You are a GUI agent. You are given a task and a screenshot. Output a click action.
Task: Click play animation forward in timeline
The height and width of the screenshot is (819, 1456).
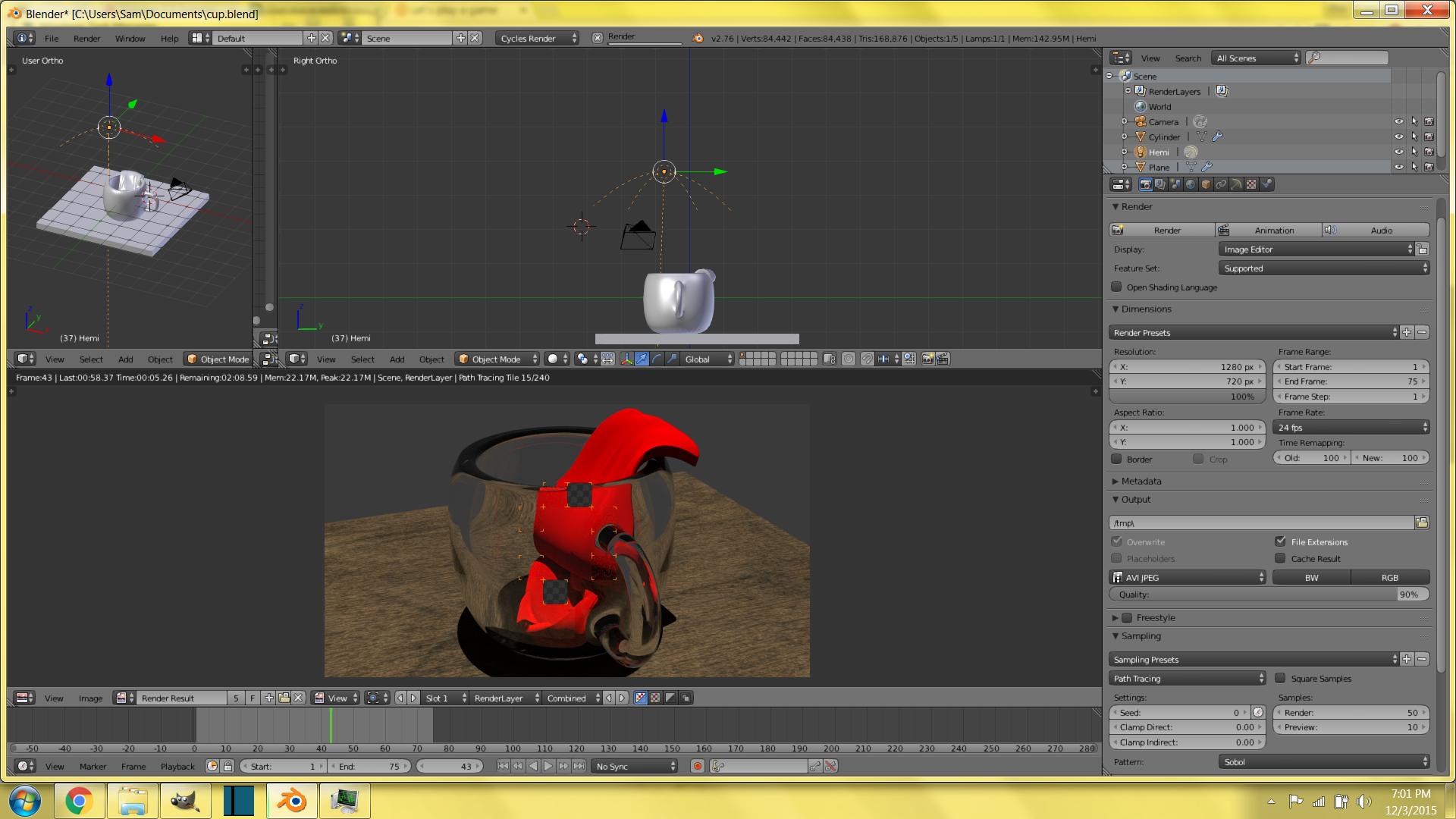click(548, 766)
